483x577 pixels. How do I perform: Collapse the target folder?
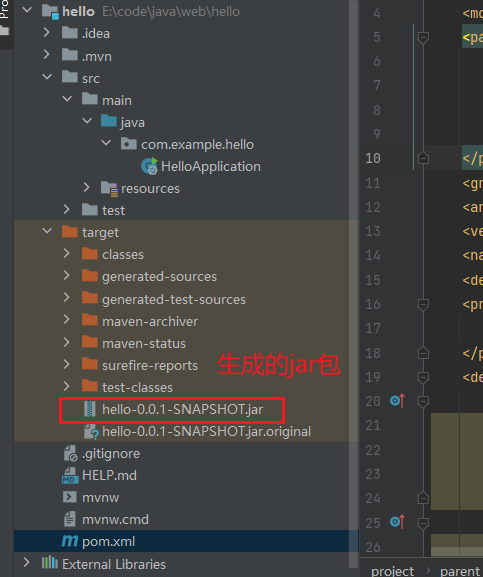point(47,231)
